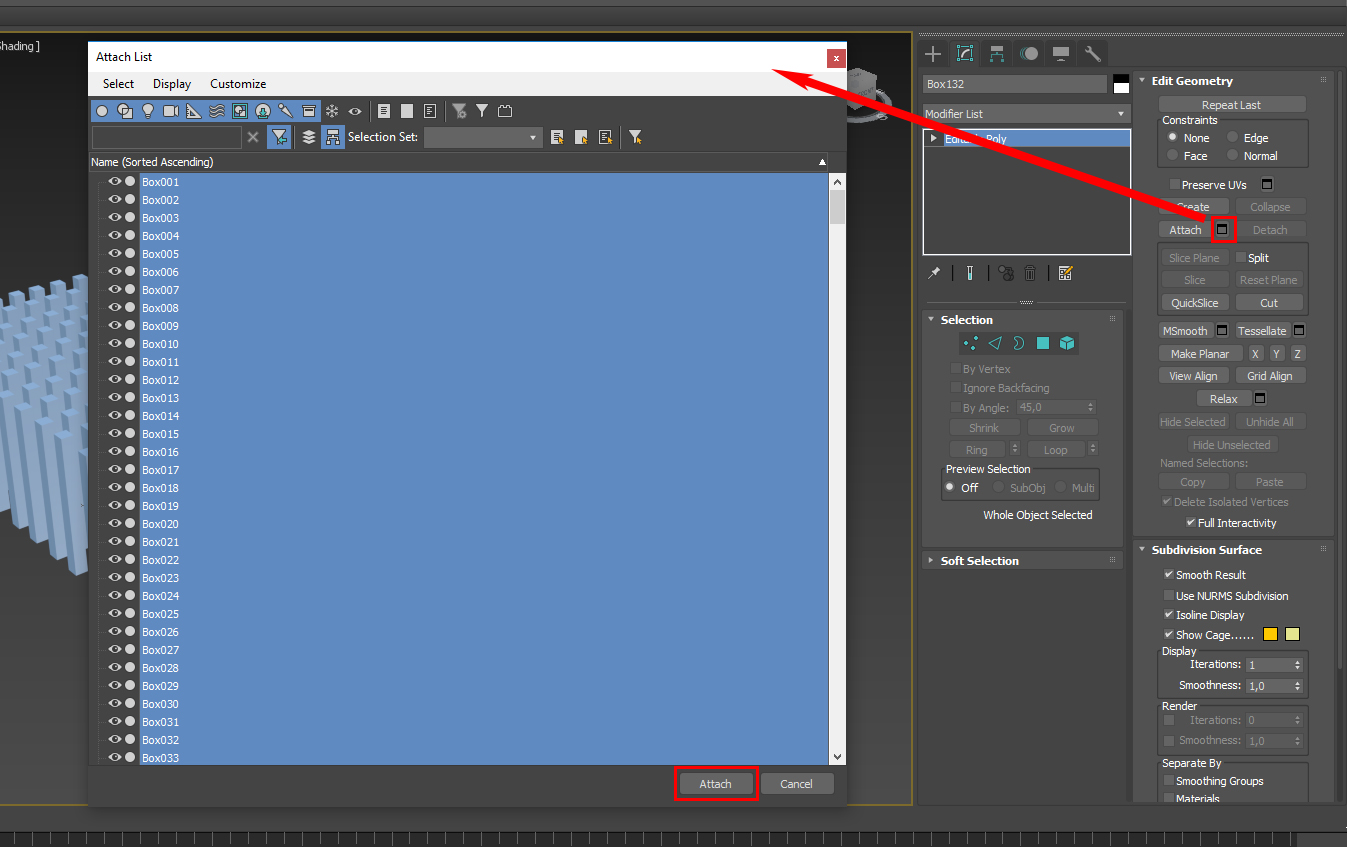This screenshot has width=1347, height=847.
Task: Switch to the Modify tab in command panel
Action: [x=965, y=54]
